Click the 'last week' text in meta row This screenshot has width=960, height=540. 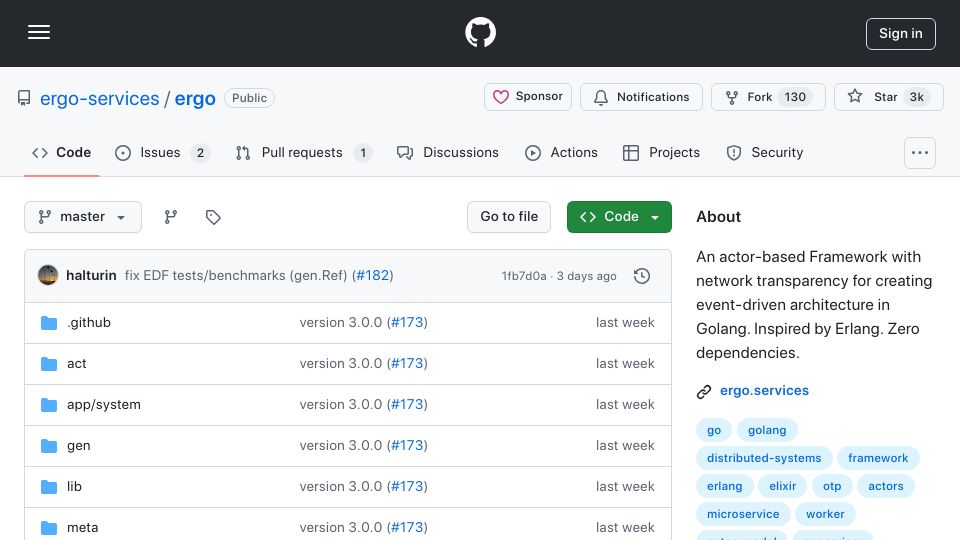click(x=625, y=528)
